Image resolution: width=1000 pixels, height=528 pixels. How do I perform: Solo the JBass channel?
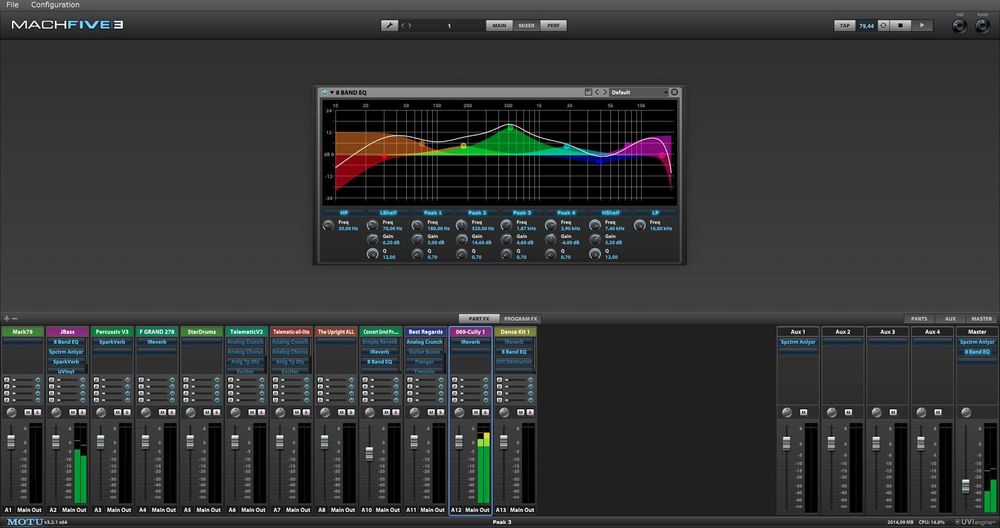point(82,413)
